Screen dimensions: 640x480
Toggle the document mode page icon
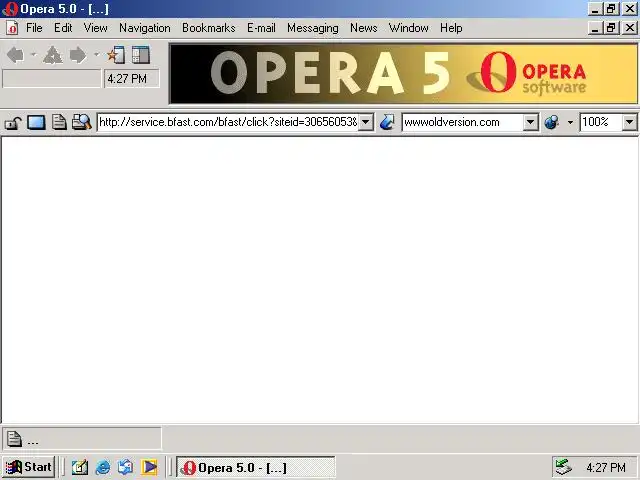point(59,122)
